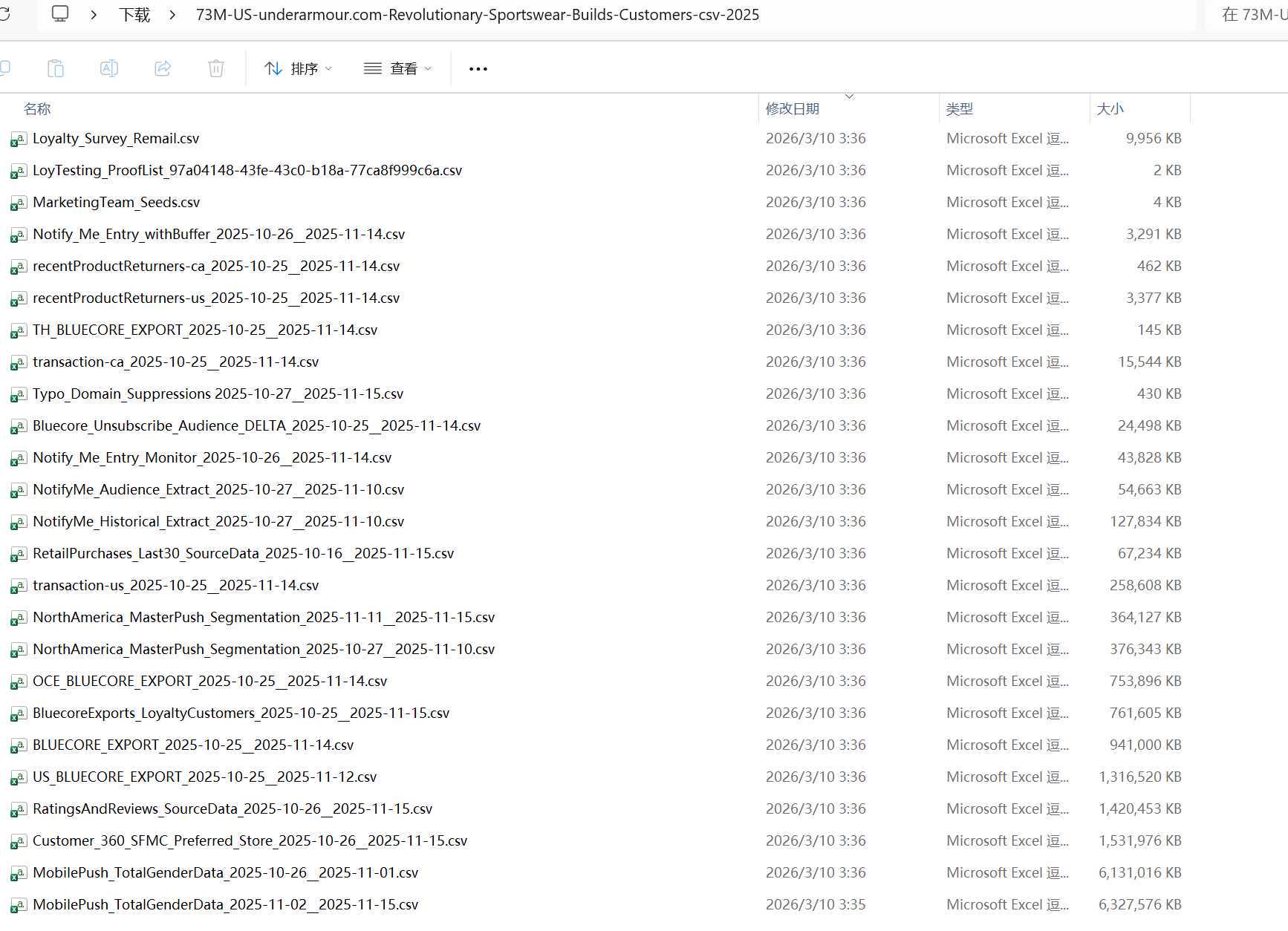Click the sort arrow above 修改日期 column
Image resolution: width=1288 pixels, height=931 pixels.
(849, 97)
